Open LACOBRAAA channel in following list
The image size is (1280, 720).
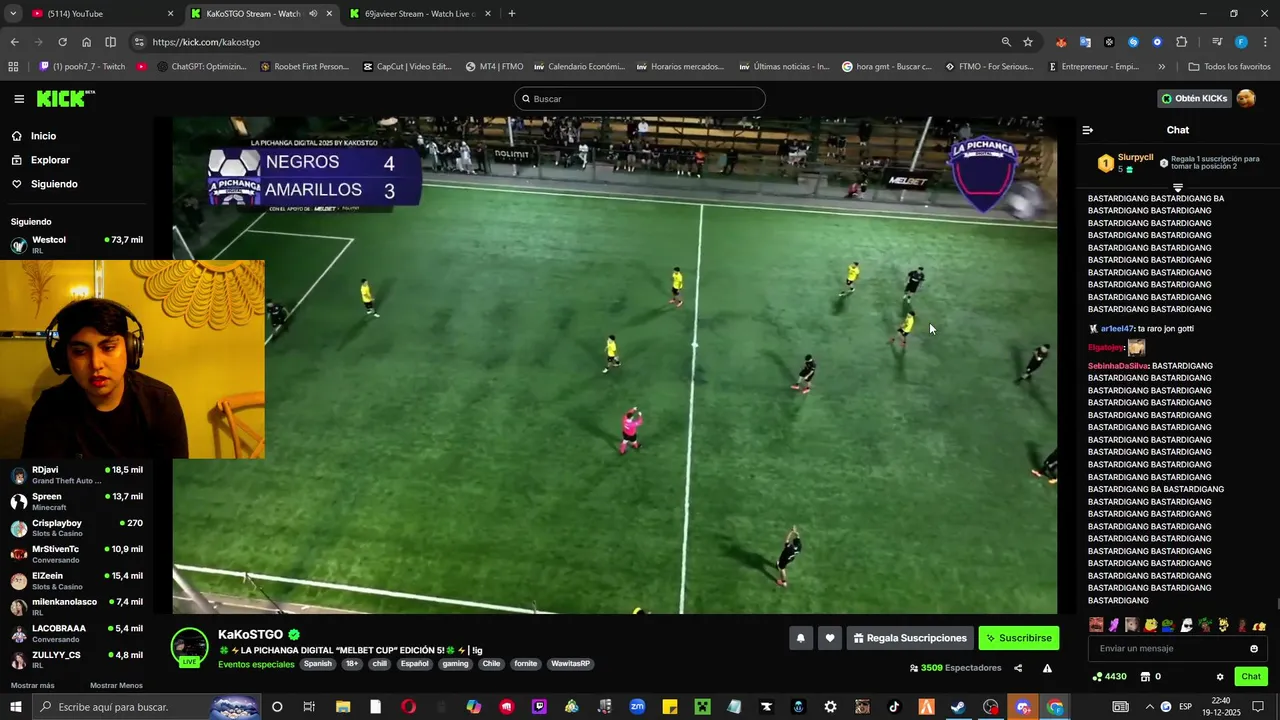tap(77, 634)
